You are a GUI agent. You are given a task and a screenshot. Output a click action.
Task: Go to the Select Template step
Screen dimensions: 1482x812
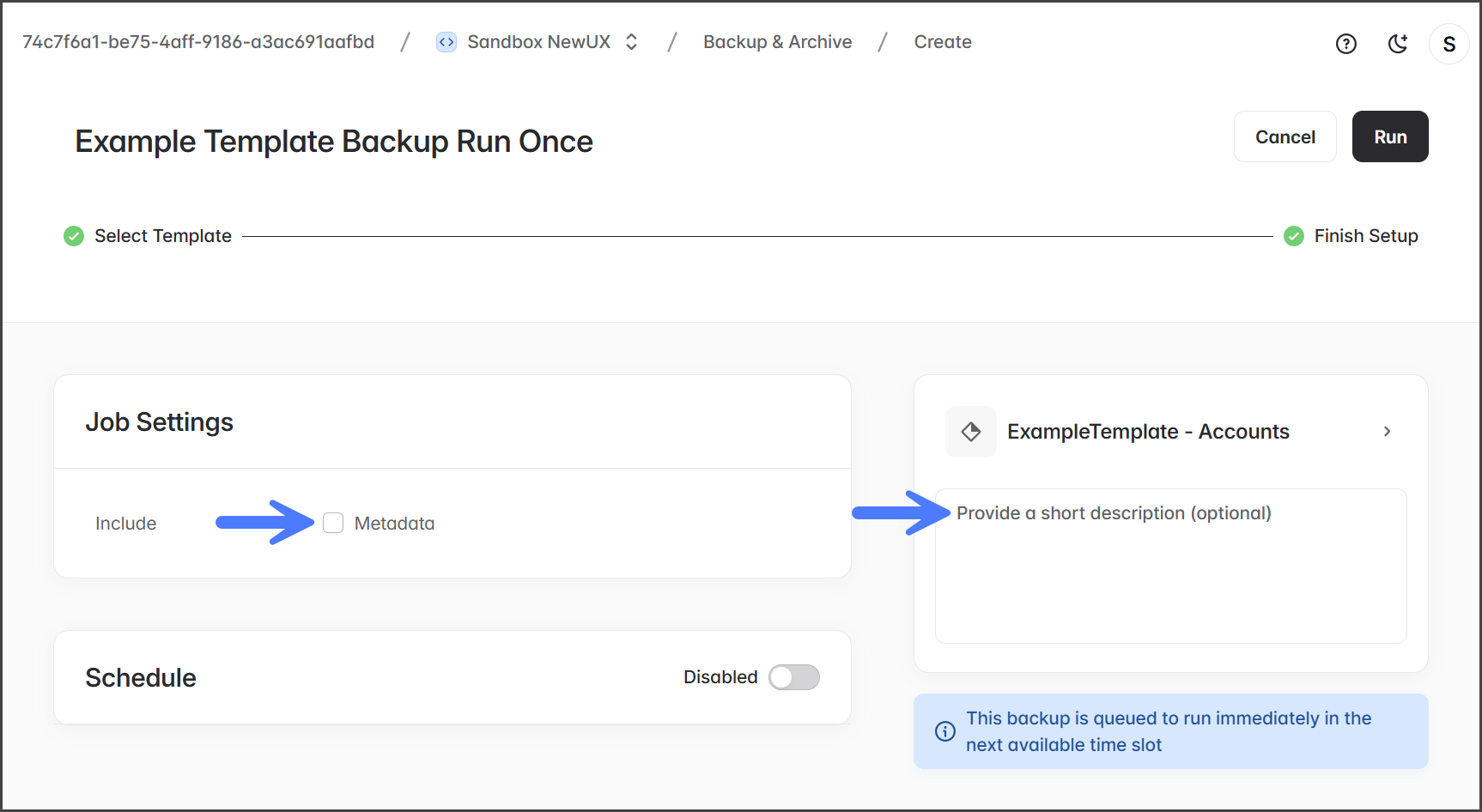tap(162, 236)
